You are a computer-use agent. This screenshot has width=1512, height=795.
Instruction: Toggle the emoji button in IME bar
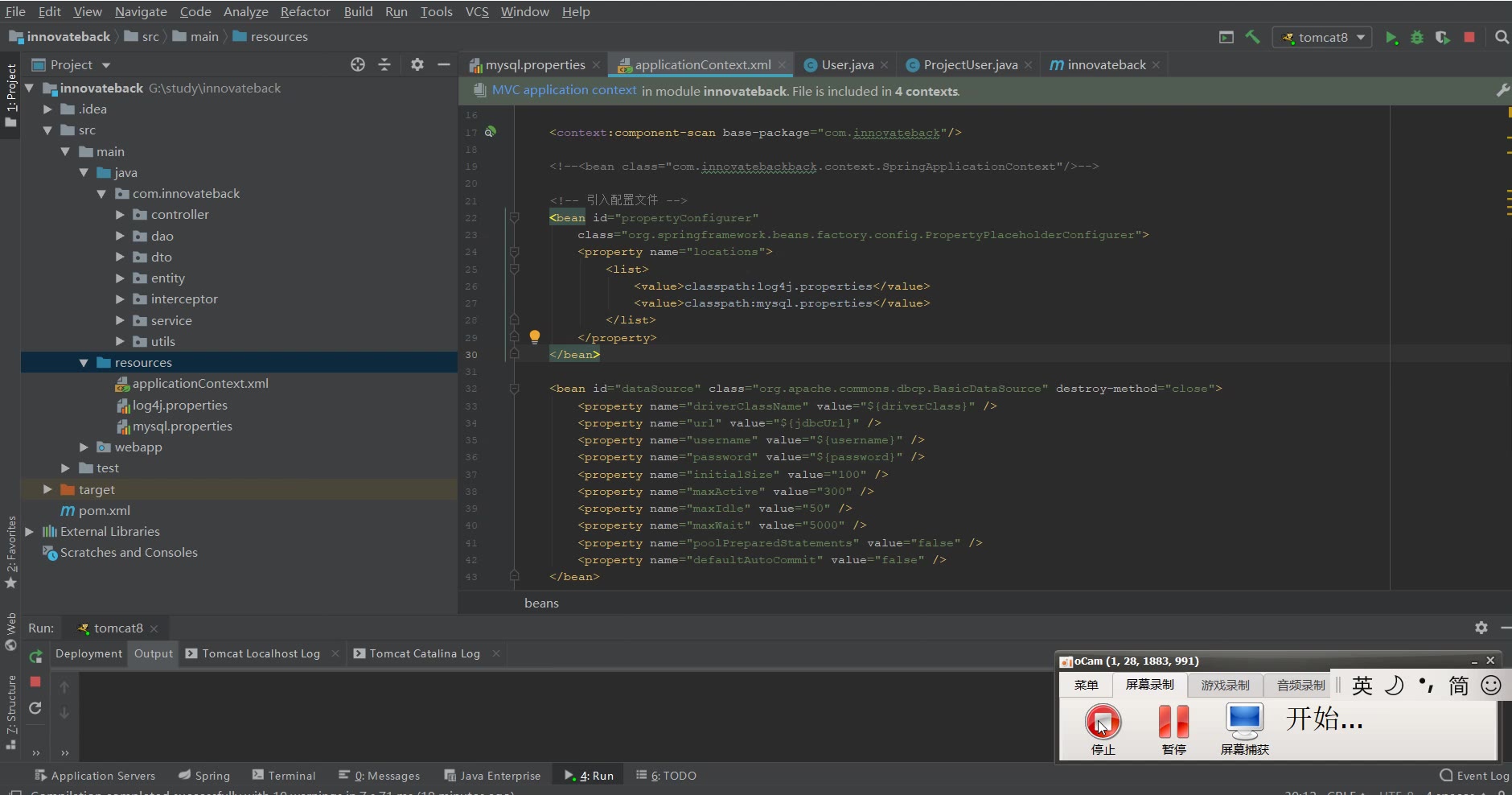coord(1491,686)
